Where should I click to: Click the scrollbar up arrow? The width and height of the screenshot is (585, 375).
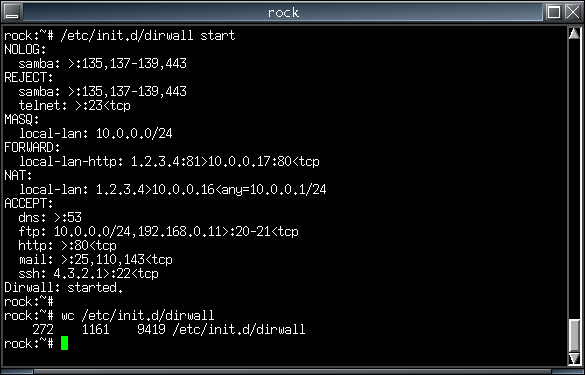click(574, 34)
